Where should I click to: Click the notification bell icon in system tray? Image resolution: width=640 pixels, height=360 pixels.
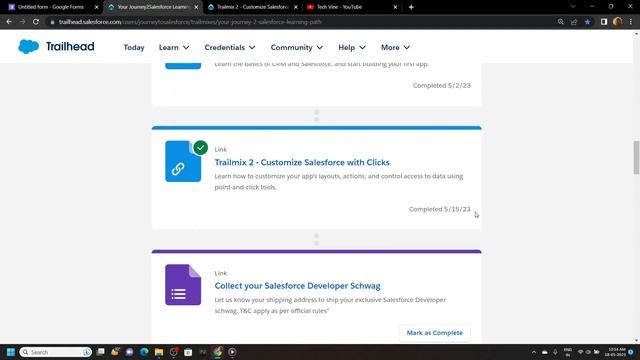pyautogui.click(x=631, y=352)
